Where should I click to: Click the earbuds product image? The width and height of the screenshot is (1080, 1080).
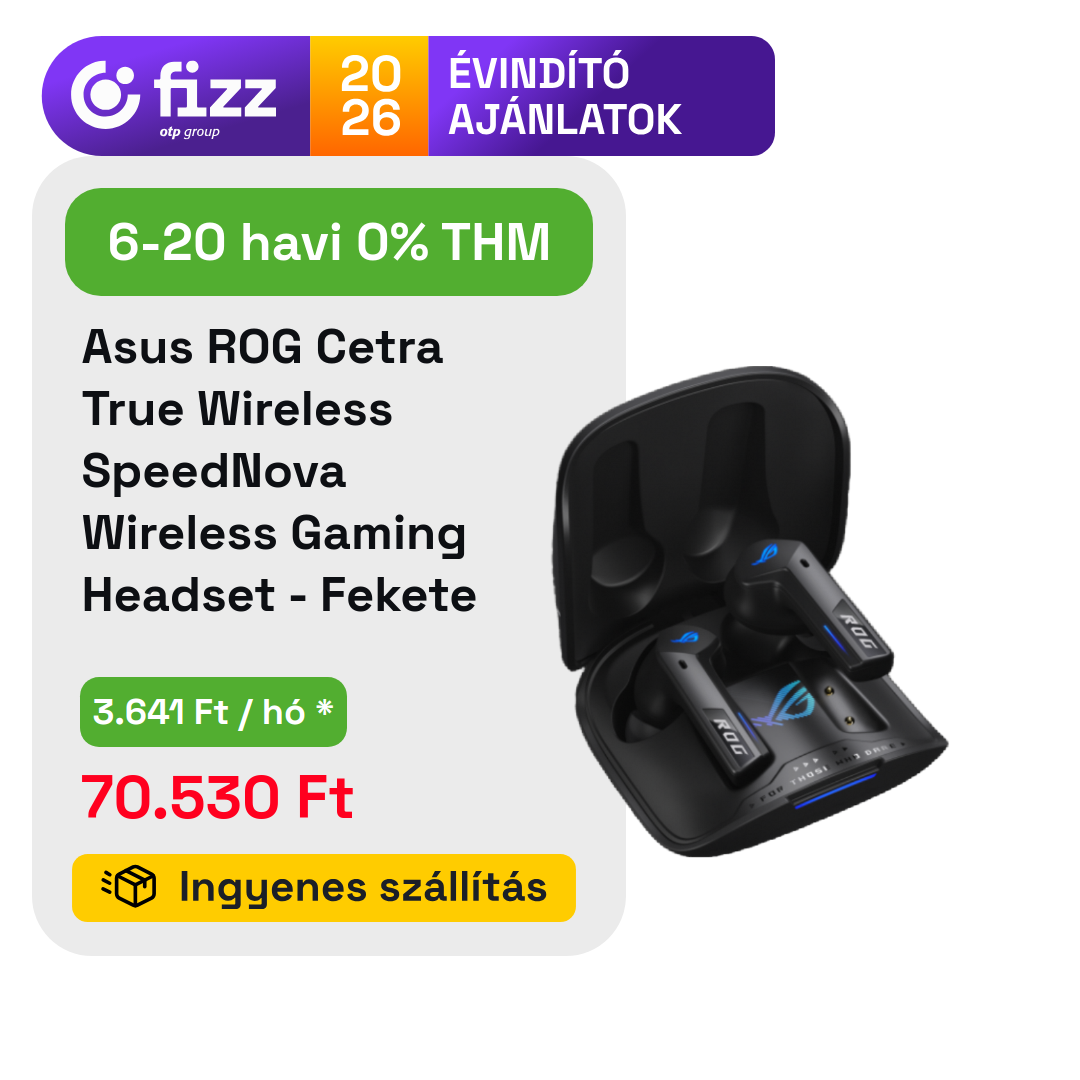point(751,612)
